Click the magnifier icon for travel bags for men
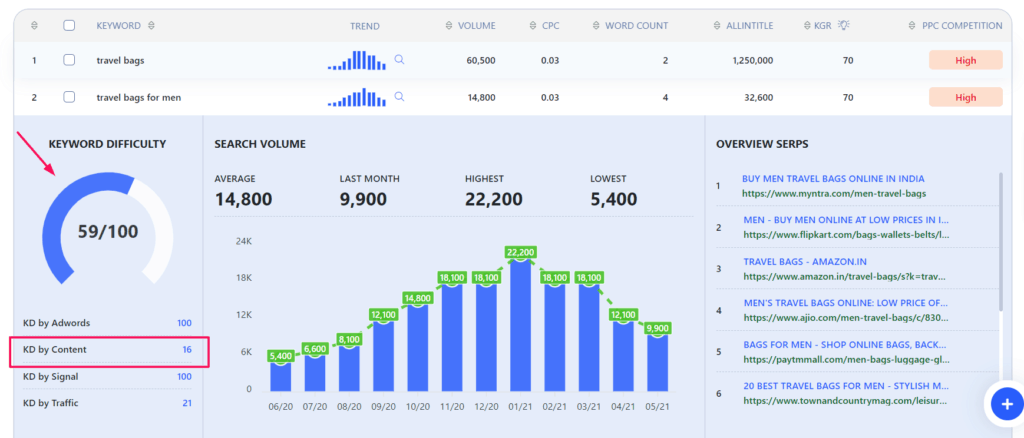 [x=399, y=97]
